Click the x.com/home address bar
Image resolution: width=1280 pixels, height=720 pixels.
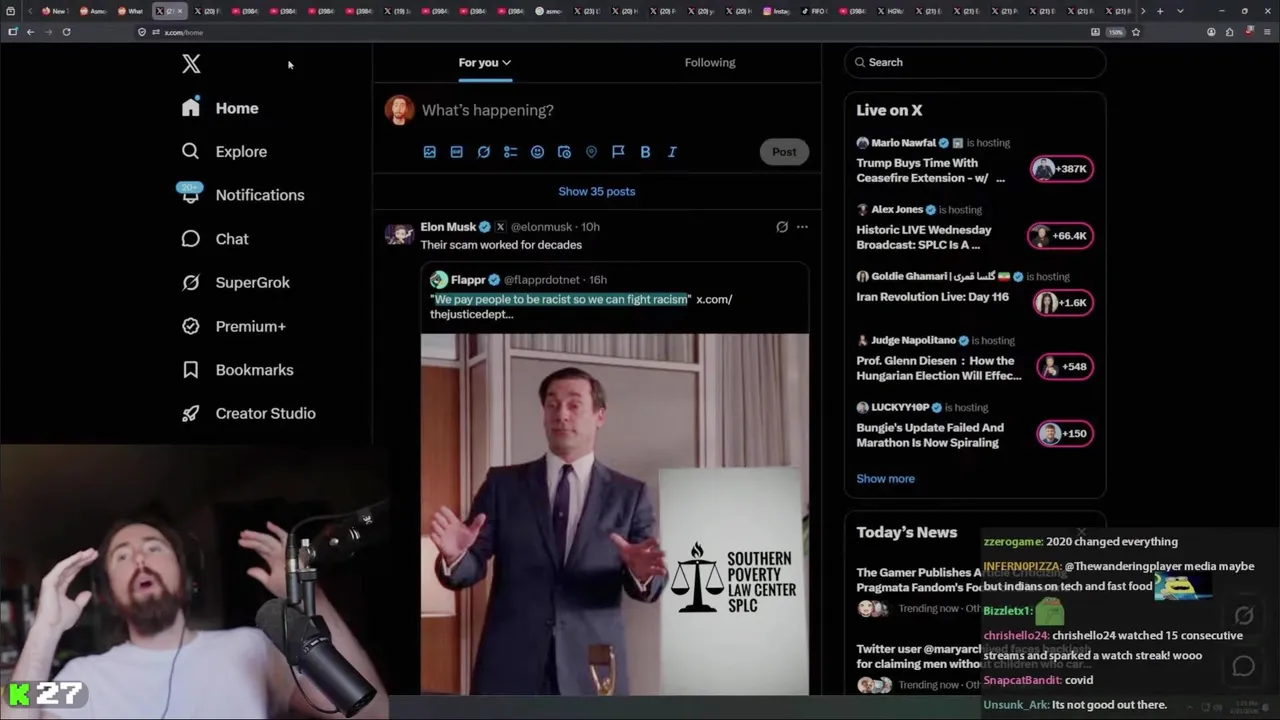pyautogui.click(x=610, y=32)
